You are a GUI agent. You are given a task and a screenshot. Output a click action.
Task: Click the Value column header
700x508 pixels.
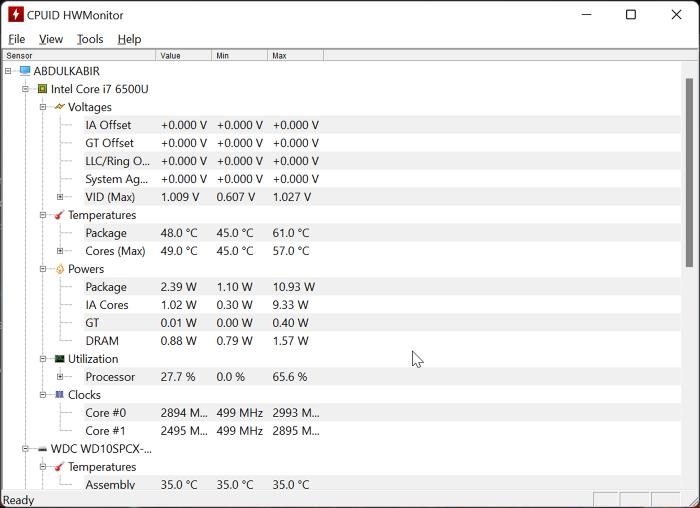click(183, 55)
